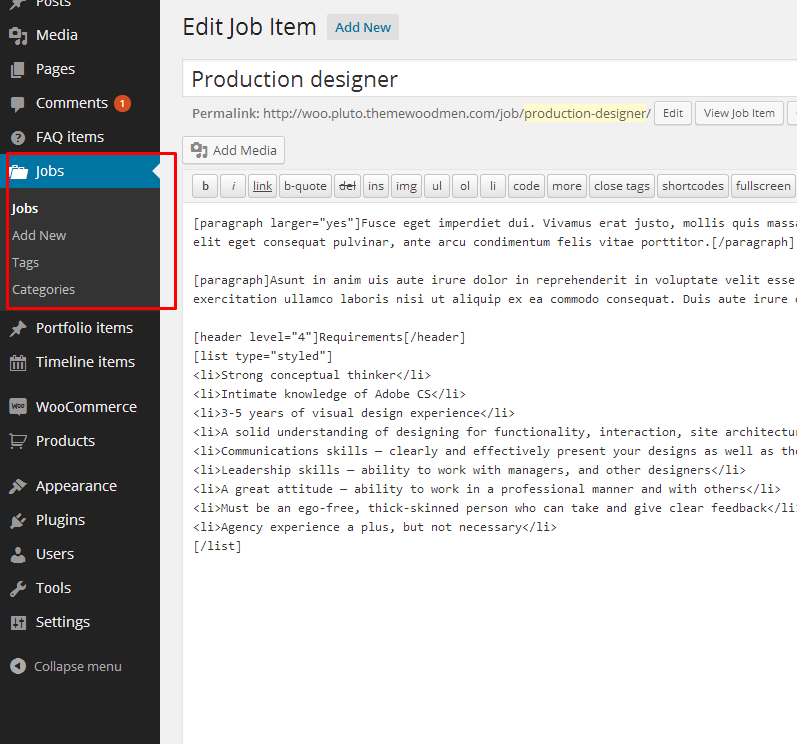
Task: Open Timeline items menu
Action: (x=85, y=362)
